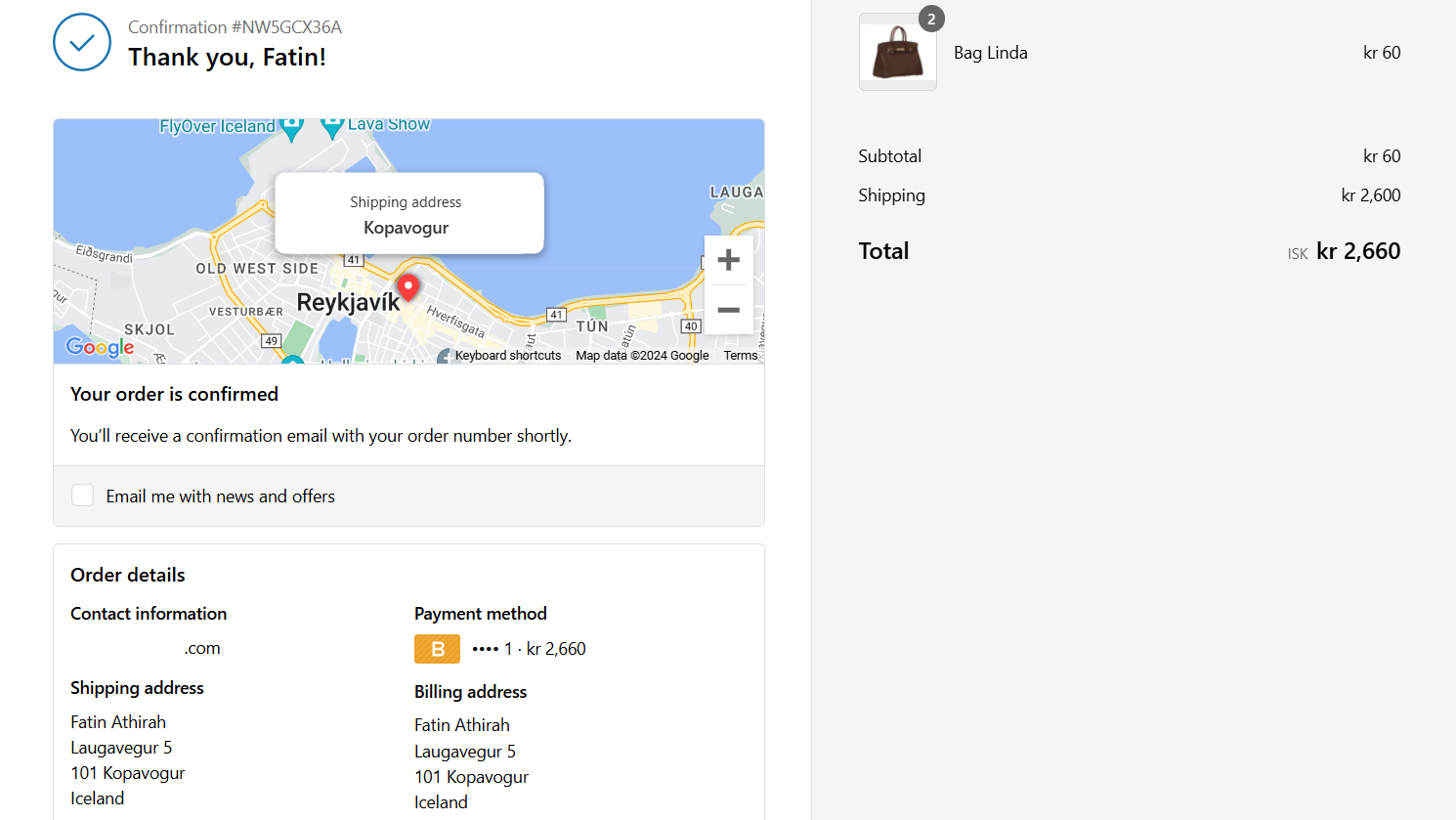Click the orange B payment card icon

pos(437,649)
